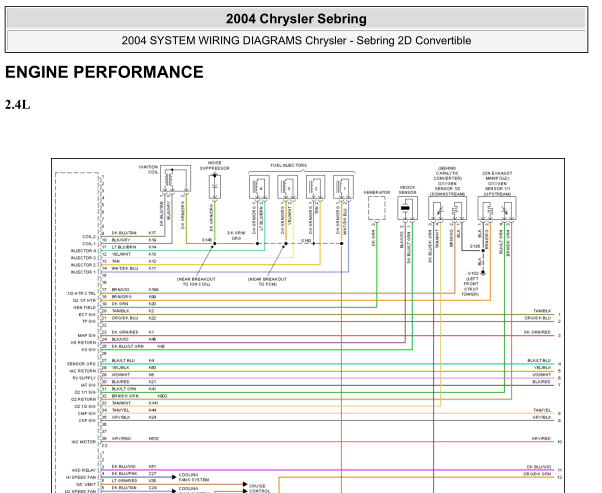The width and height of the screenshot is (602, 493).
Task: Select fuel injector number 3 symbol
Action: (288, 187)
